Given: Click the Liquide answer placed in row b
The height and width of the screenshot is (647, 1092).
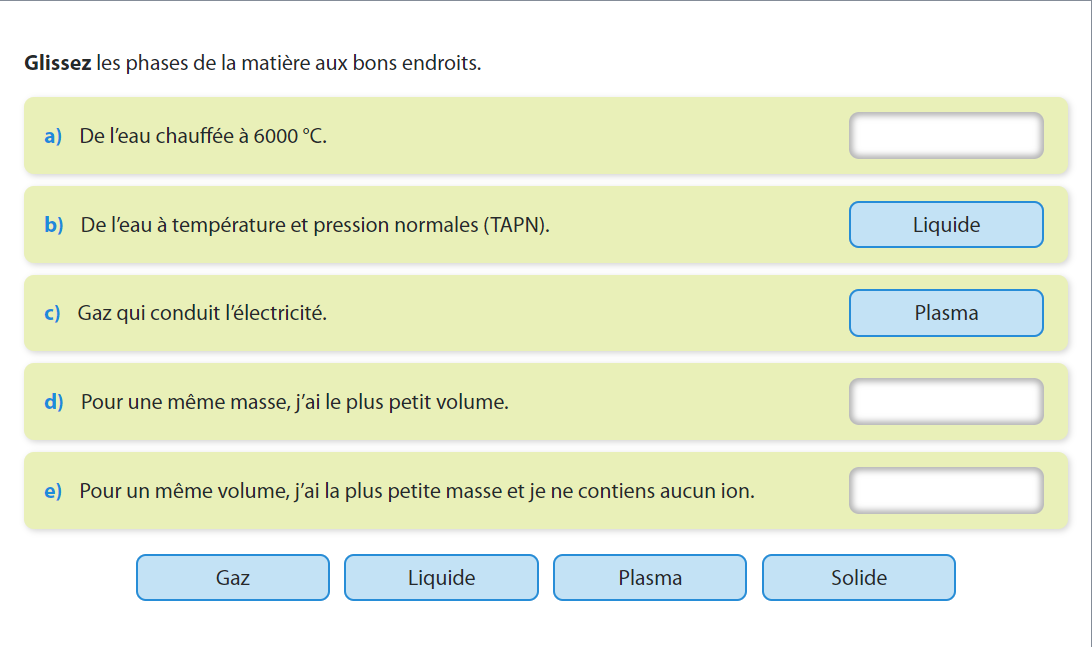Looking at the screenshot, I should point(946,225).
